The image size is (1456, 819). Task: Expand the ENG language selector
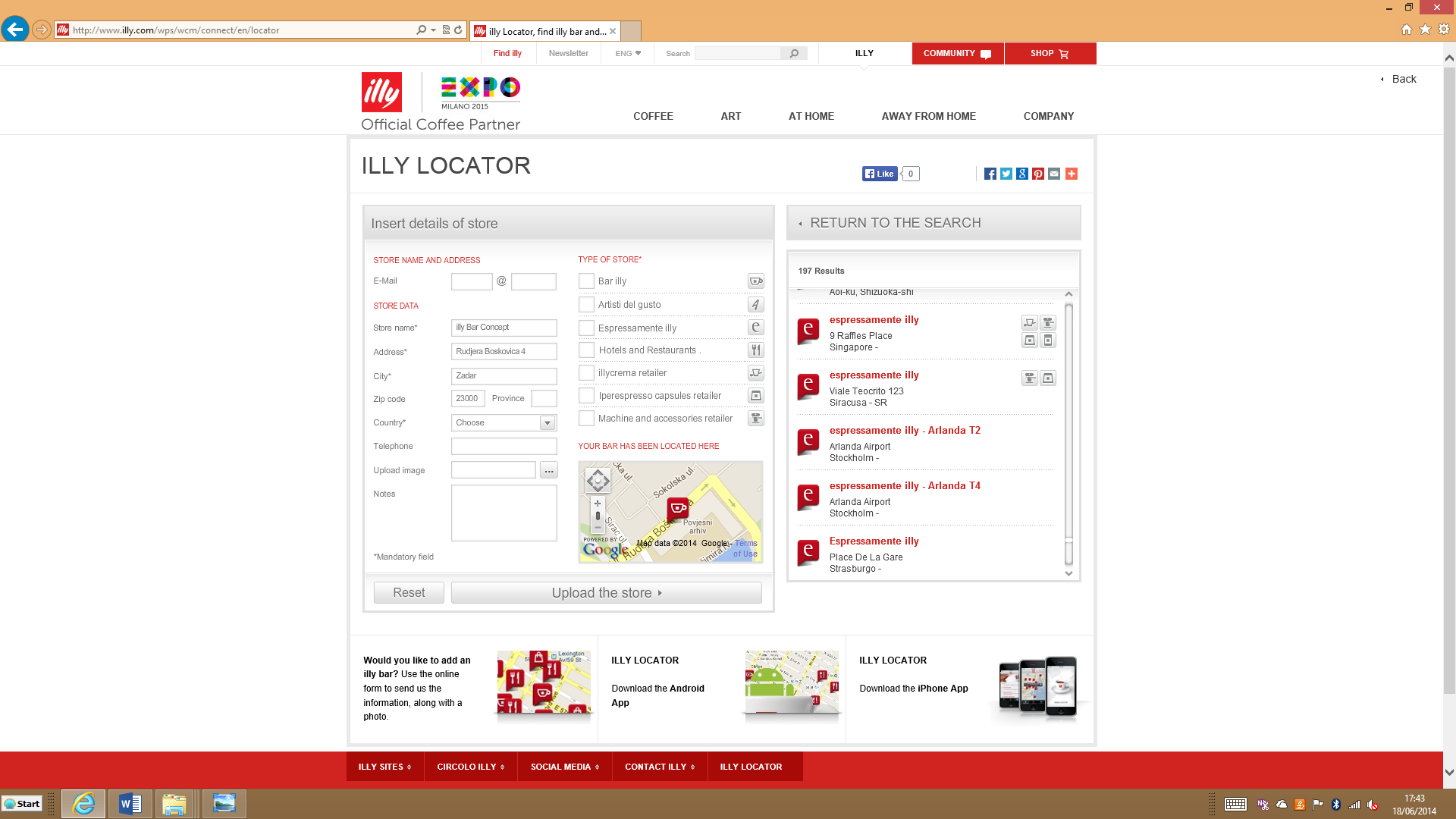628,53
